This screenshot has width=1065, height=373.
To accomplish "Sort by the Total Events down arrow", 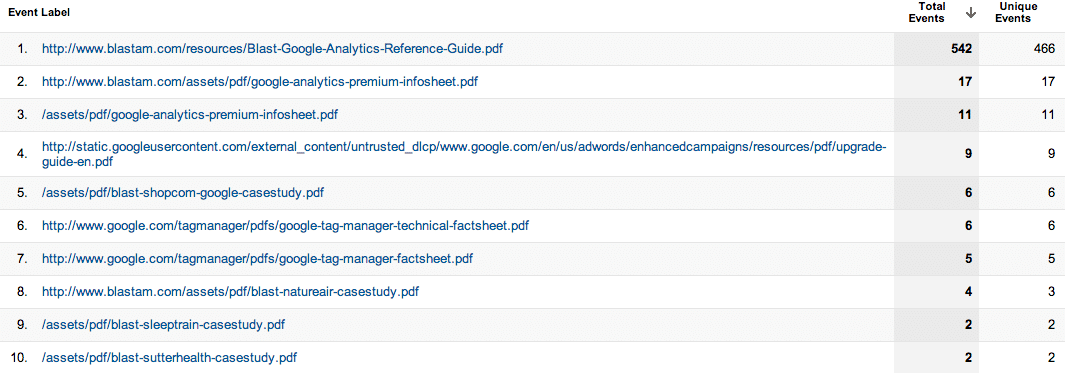I will click(971, 13).
